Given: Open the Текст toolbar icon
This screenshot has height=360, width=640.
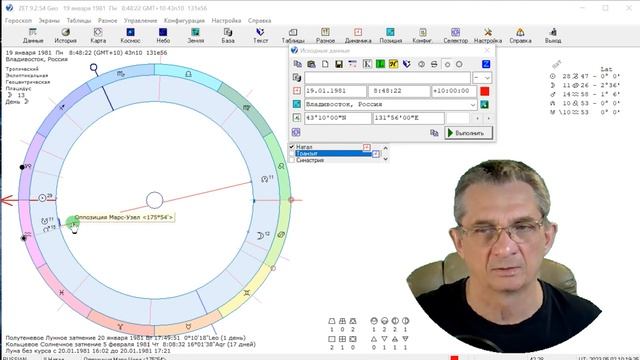Looking at the screenshot, I should click(x=260, y=36).
